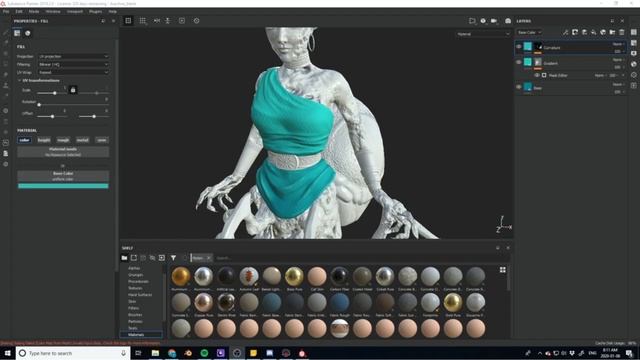Toggle the color channel in Material
The height and width of the screenshot is (360, 640).
coord(24,140)
